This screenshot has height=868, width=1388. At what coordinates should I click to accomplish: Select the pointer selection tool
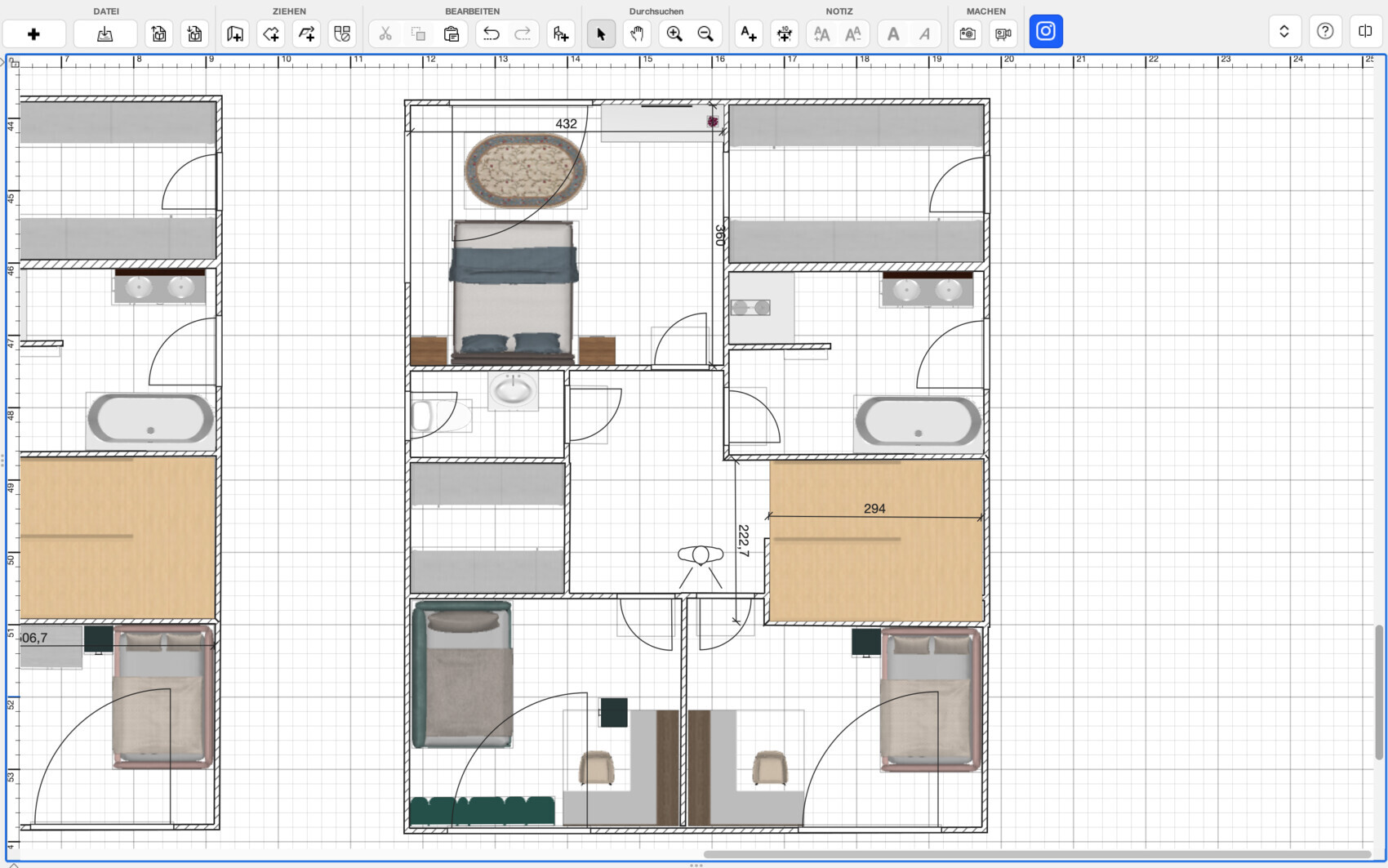pyautogui.click(x=601, y=34)
